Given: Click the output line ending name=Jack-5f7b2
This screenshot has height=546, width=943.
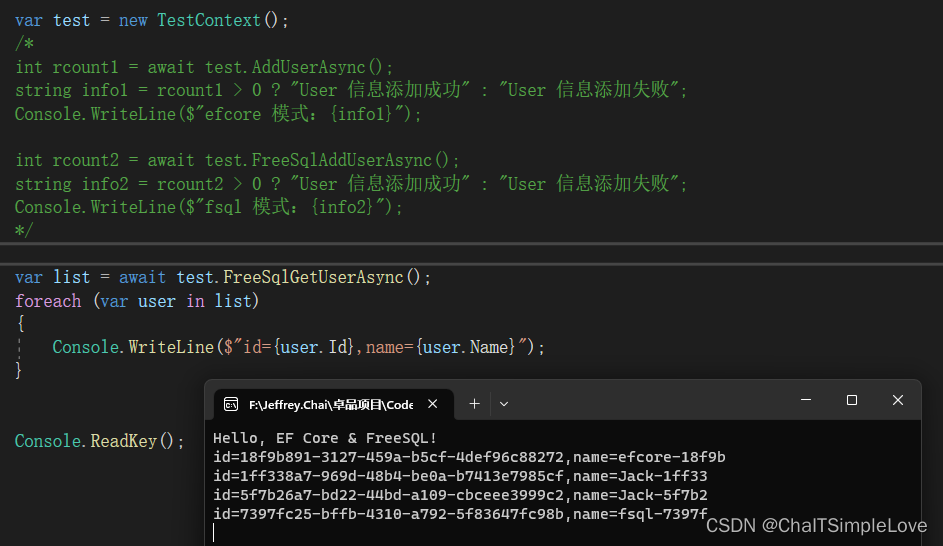Looking at the screenshot, I should click(460, 495).
